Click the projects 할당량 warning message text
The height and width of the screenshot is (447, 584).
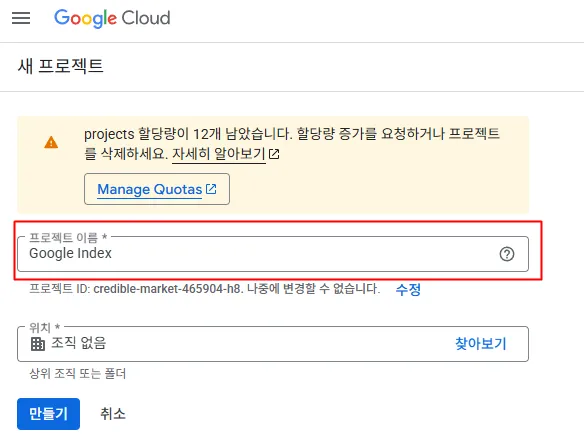point(292,143)
